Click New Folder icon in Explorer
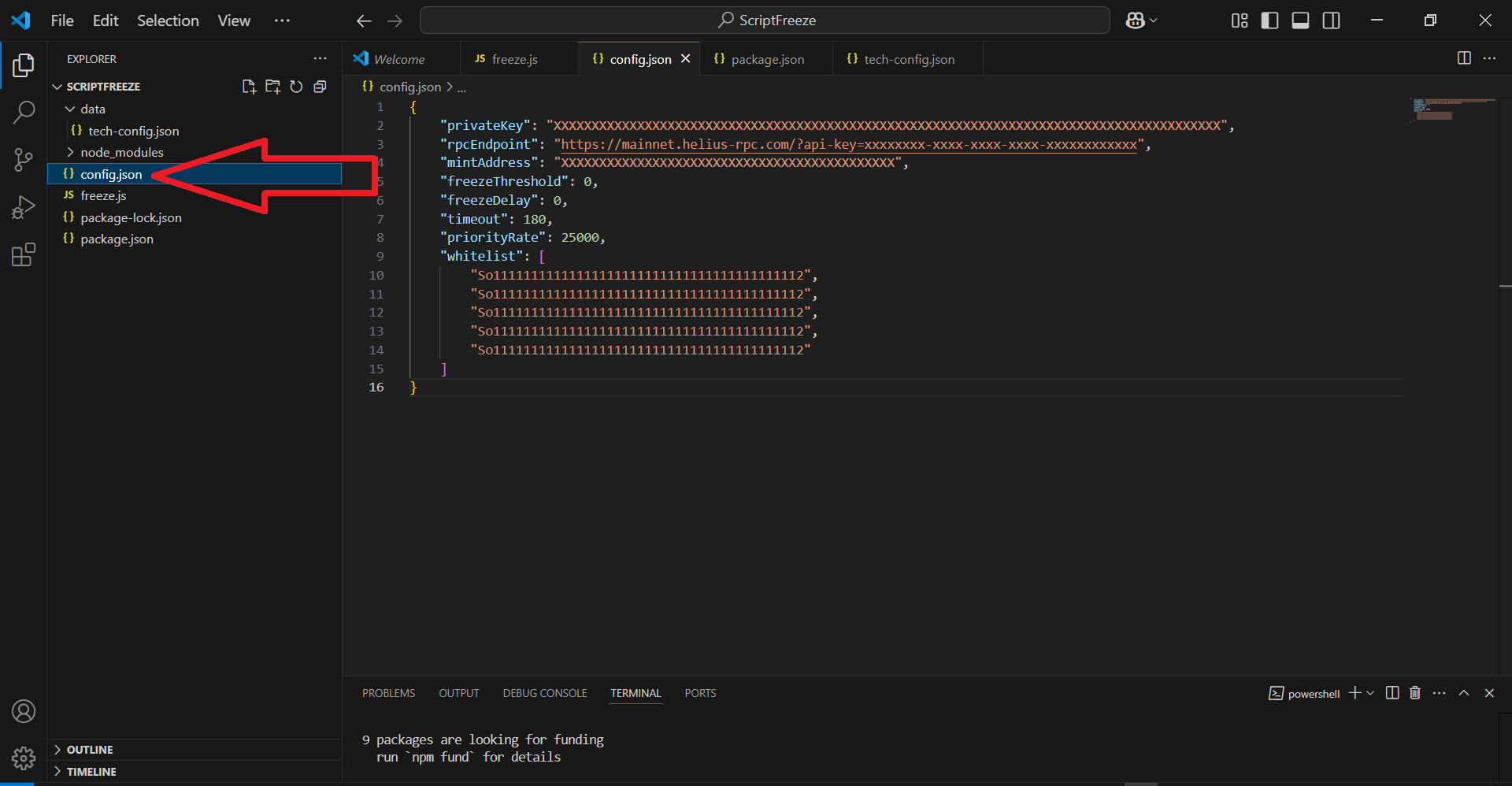The height and width of the screenshot is (786, 1512). pos(272,87)
